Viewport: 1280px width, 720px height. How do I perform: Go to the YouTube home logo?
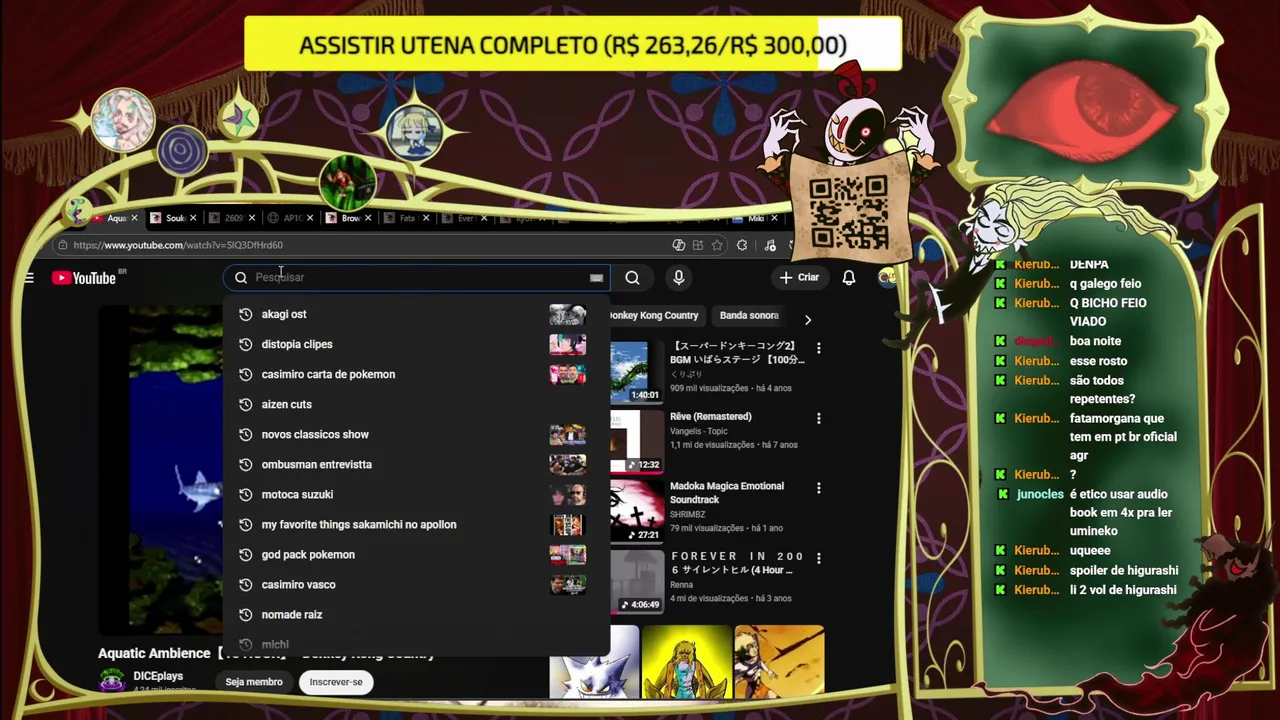tap(84, 278)
